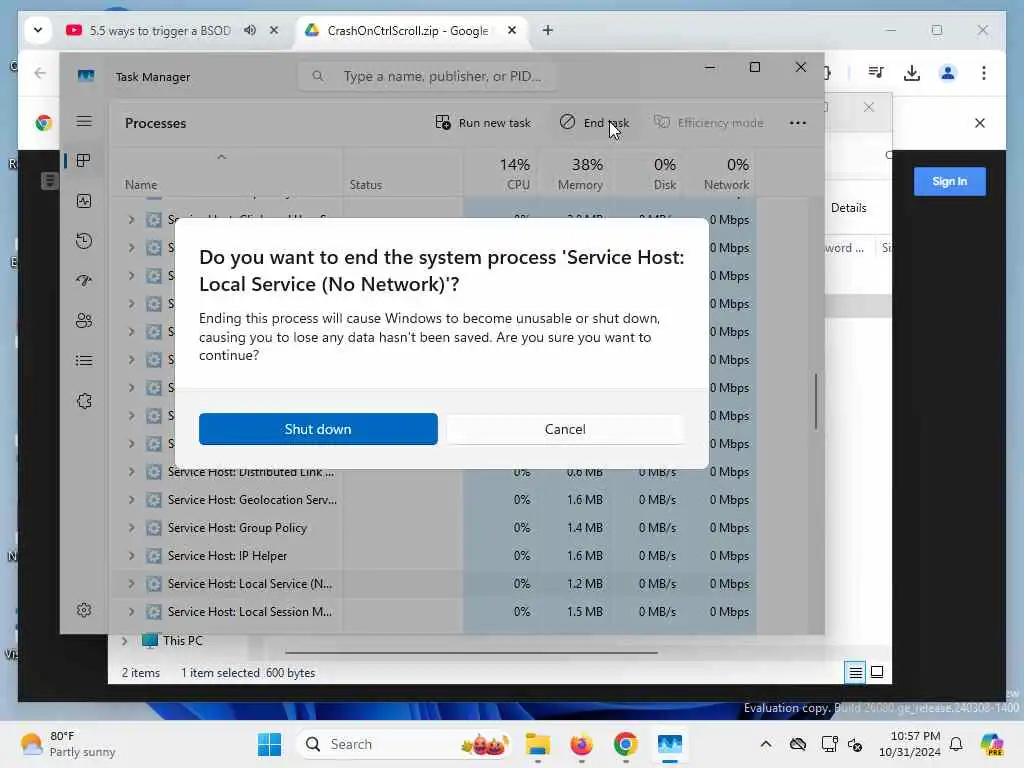
Task: Open the App history icon in sidebar
Action: coord(84,241)
